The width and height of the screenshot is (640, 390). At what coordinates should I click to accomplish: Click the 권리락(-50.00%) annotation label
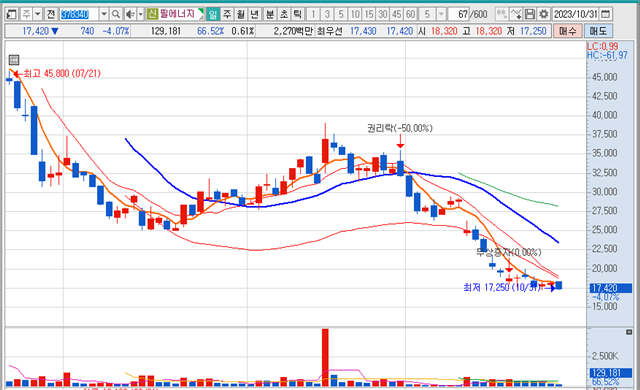tap(400, 128)
